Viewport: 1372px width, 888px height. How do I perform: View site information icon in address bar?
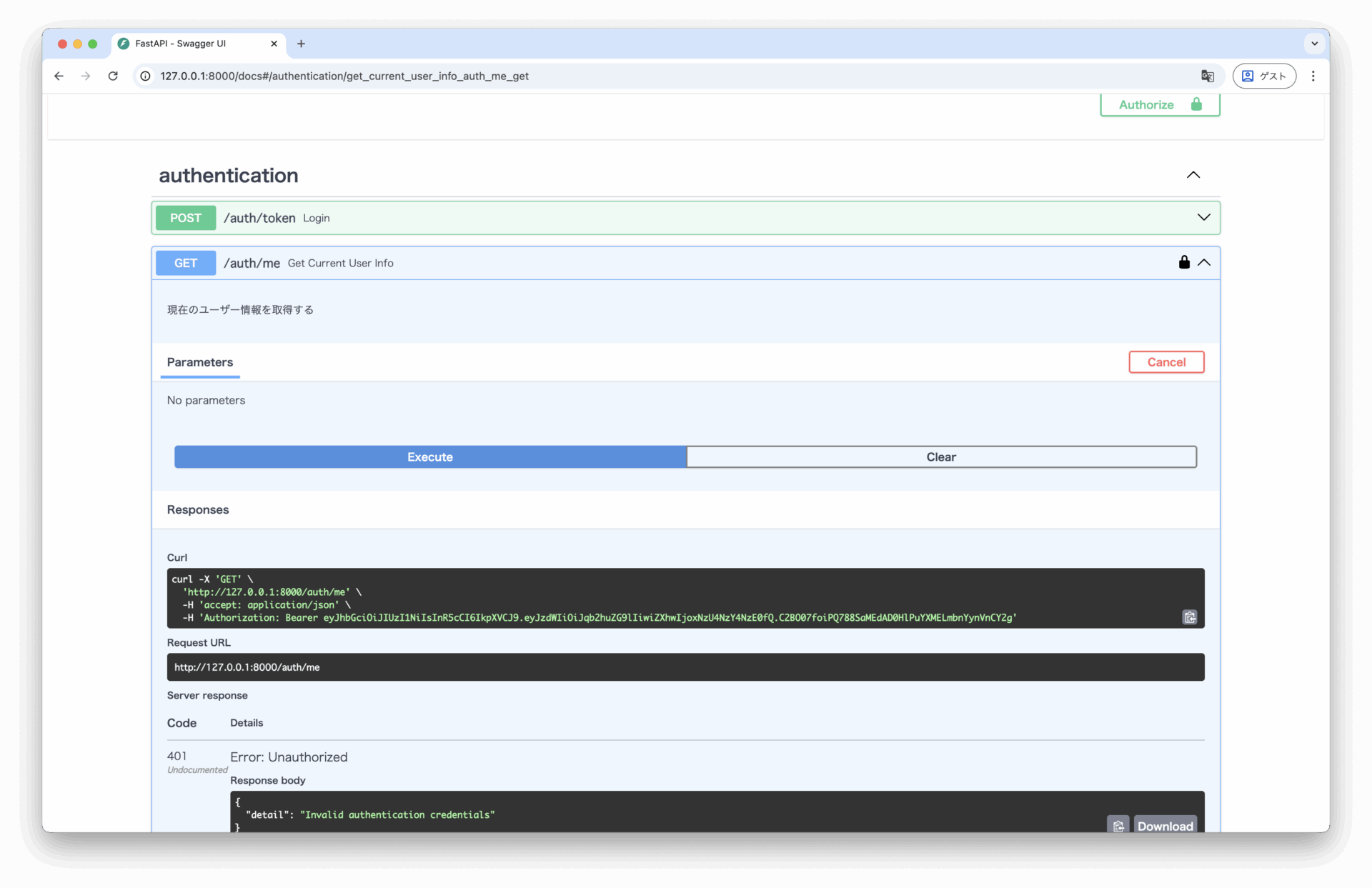click(x=145, y=76)
